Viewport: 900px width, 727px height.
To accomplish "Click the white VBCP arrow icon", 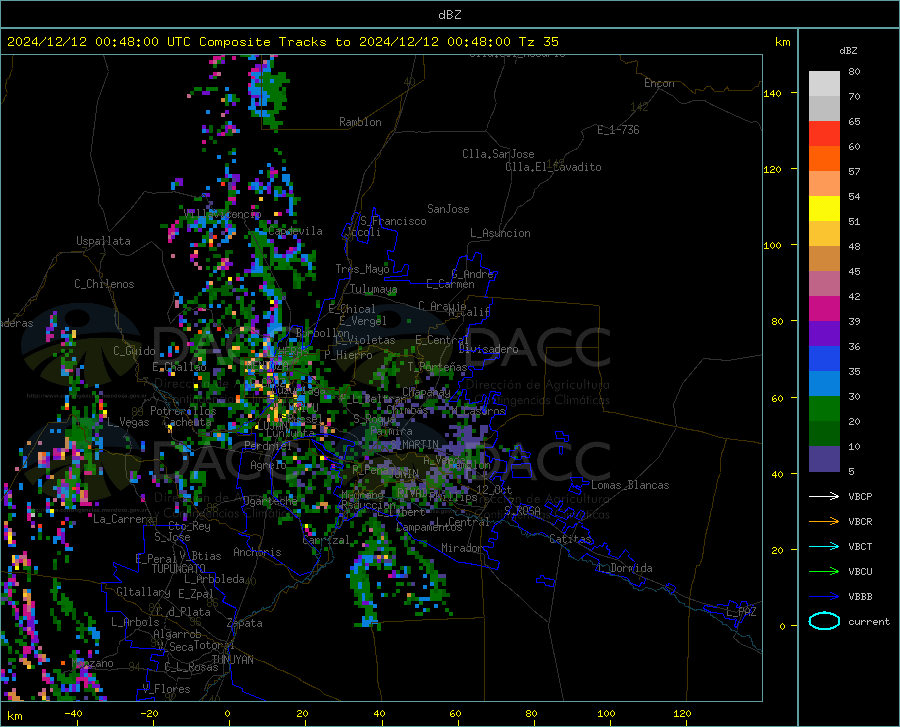I will 824,496.
